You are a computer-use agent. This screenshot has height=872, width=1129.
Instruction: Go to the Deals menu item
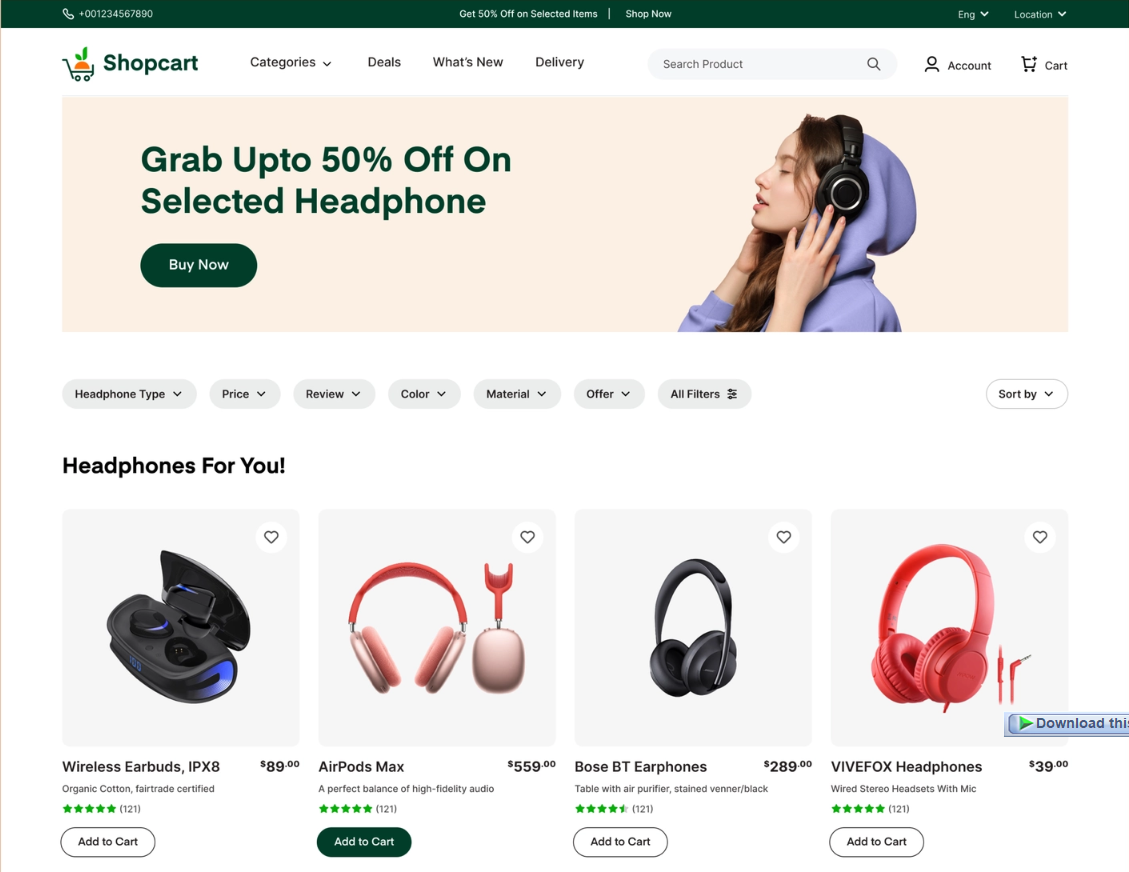pyautogui.click(x=384, y=63)
